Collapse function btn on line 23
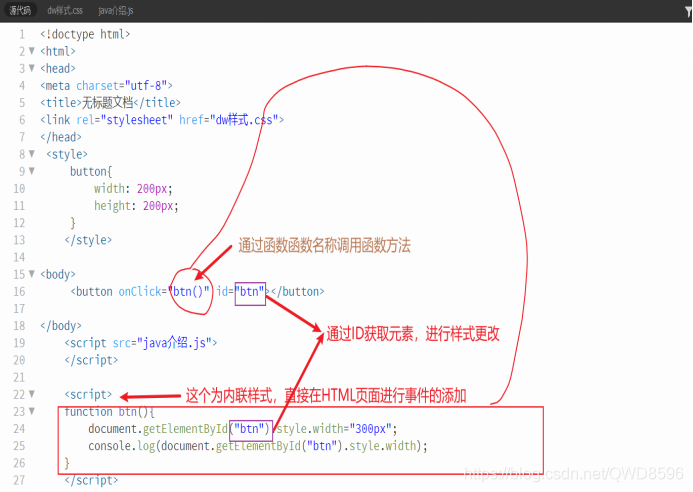 click(x=32, y=411)
